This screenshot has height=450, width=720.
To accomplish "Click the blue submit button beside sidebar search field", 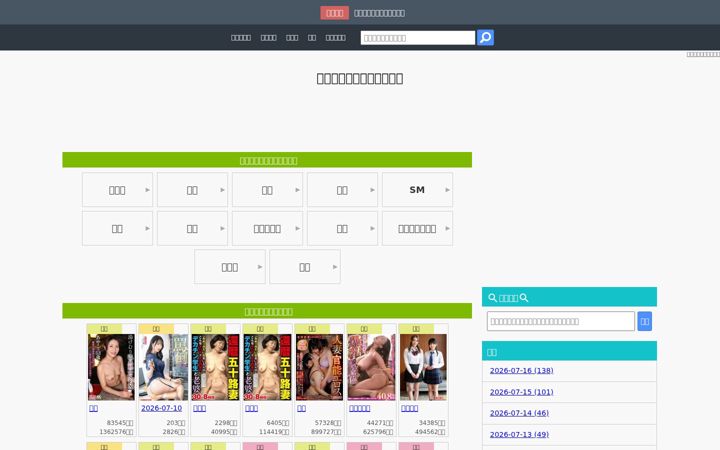I will (645, 321).
